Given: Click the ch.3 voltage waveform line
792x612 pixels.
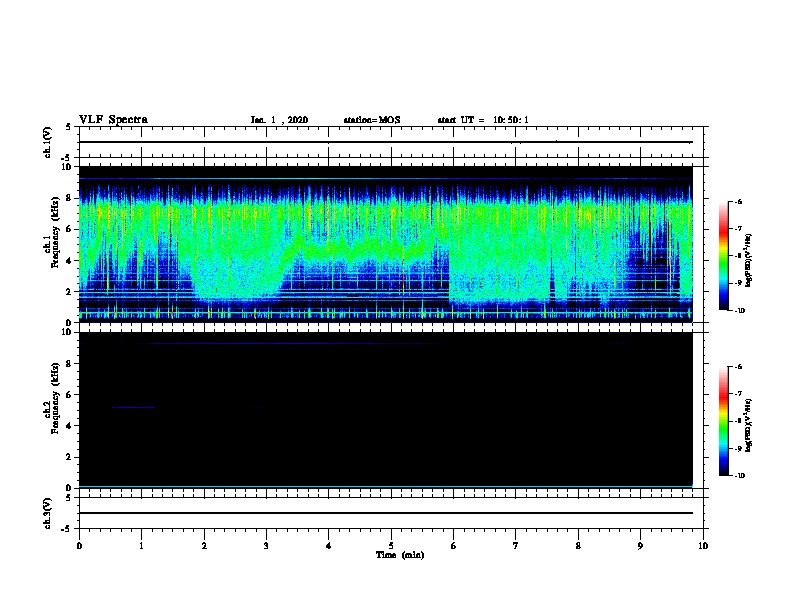Looking at the screenshot, I should click(x=385, y=513).
